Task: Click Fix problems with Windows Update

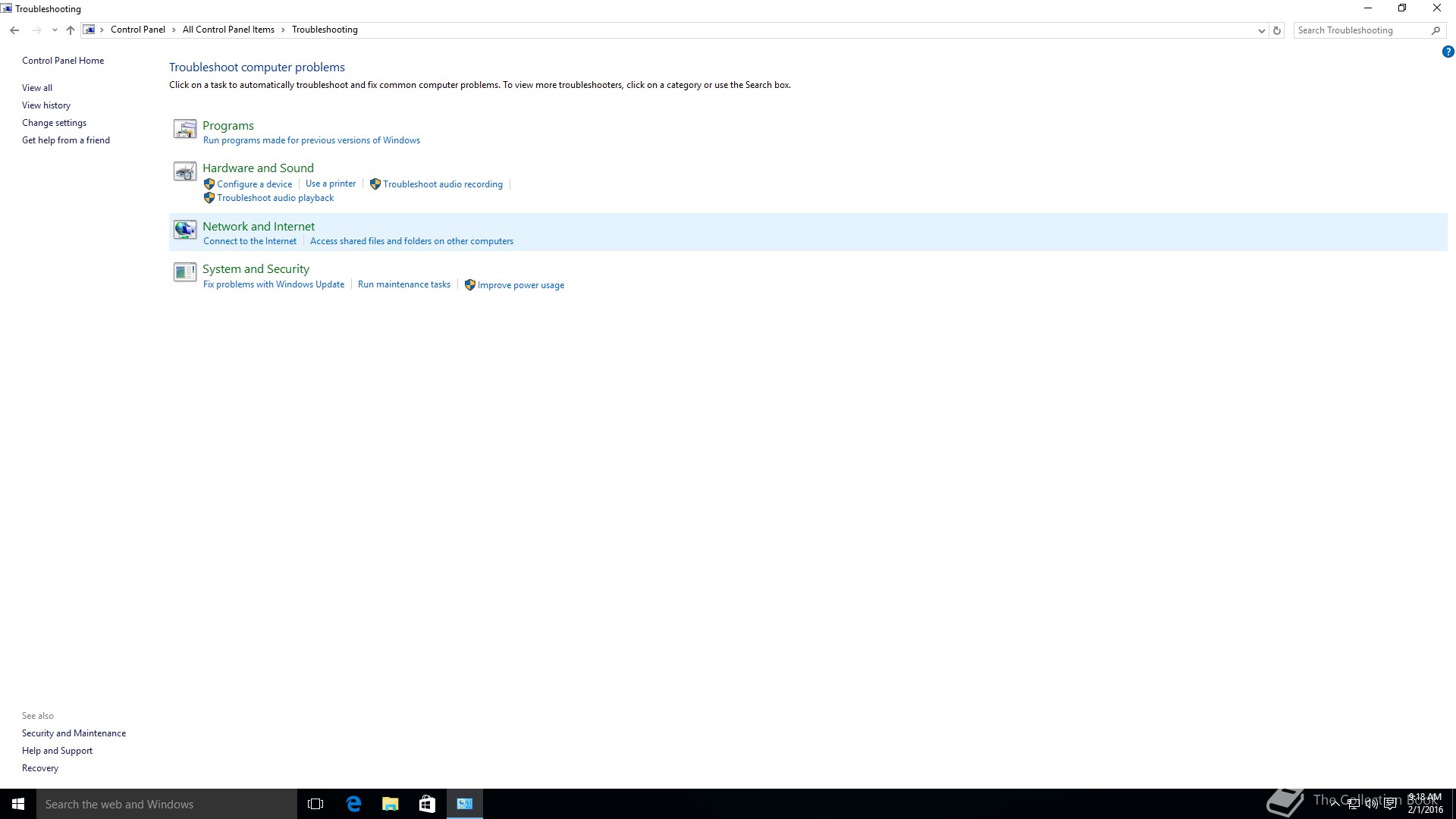Action: pos(274,284)
